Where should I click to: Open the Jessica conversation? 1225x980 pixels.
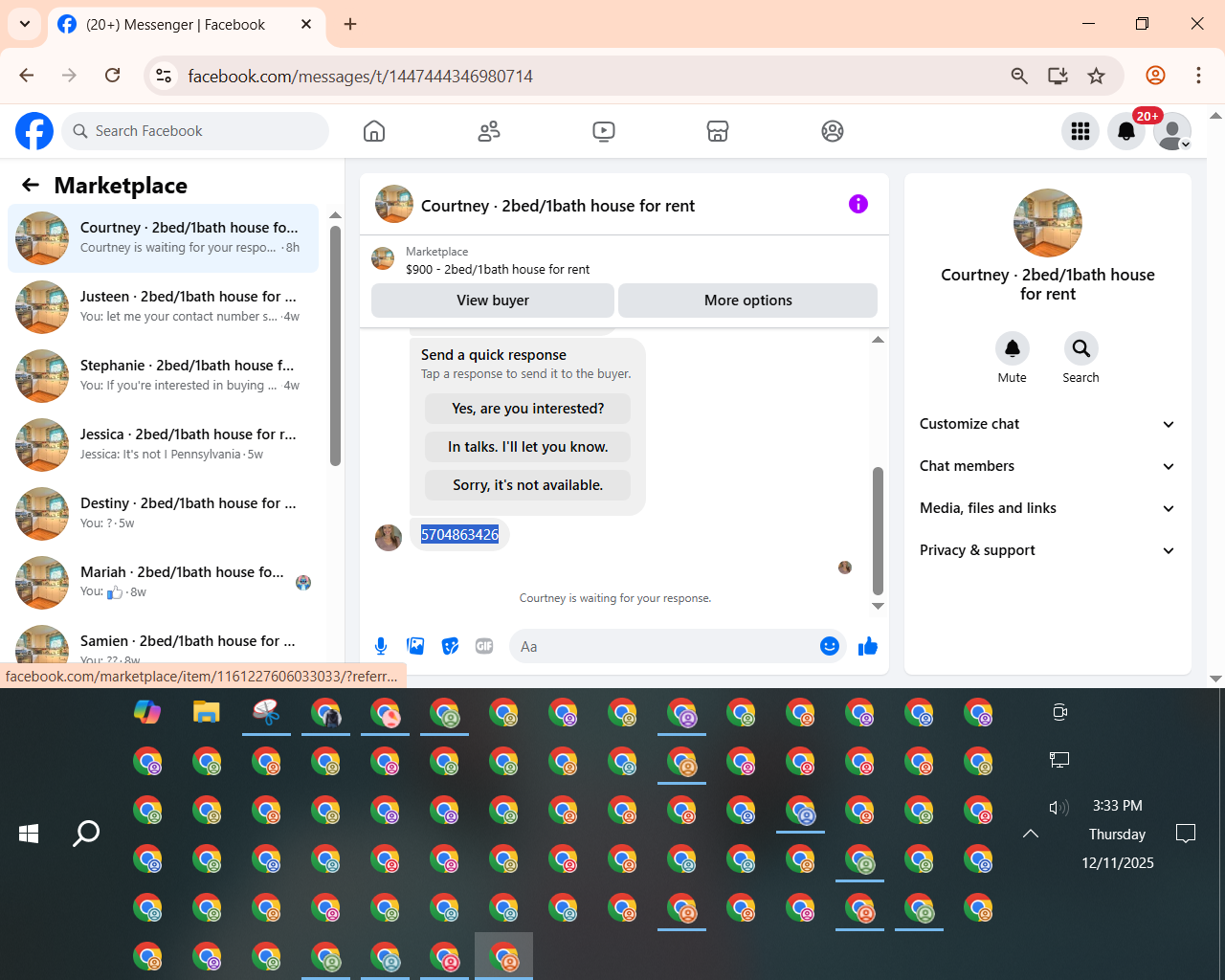[164, 445]
